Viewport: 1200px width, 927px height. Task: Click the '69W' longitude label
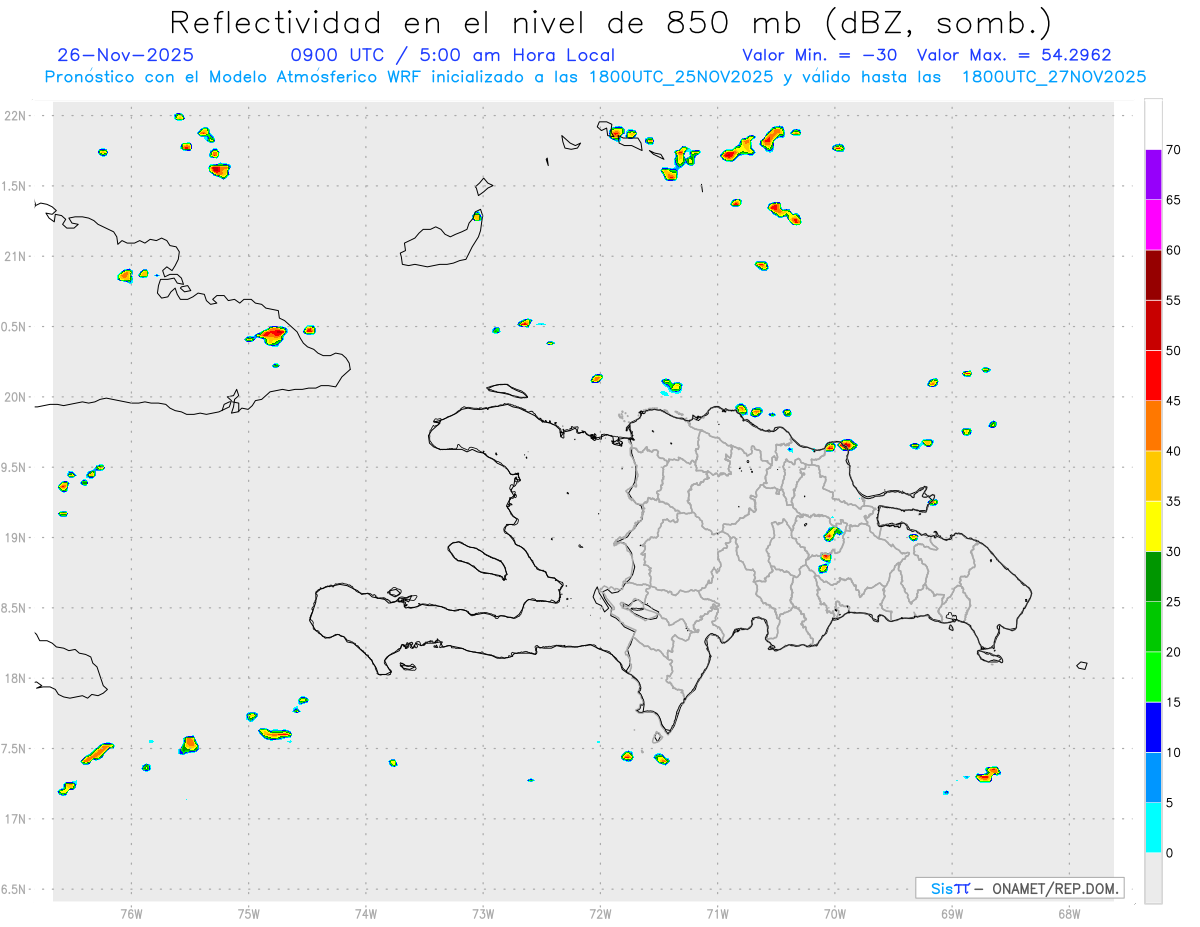(952, 914)
